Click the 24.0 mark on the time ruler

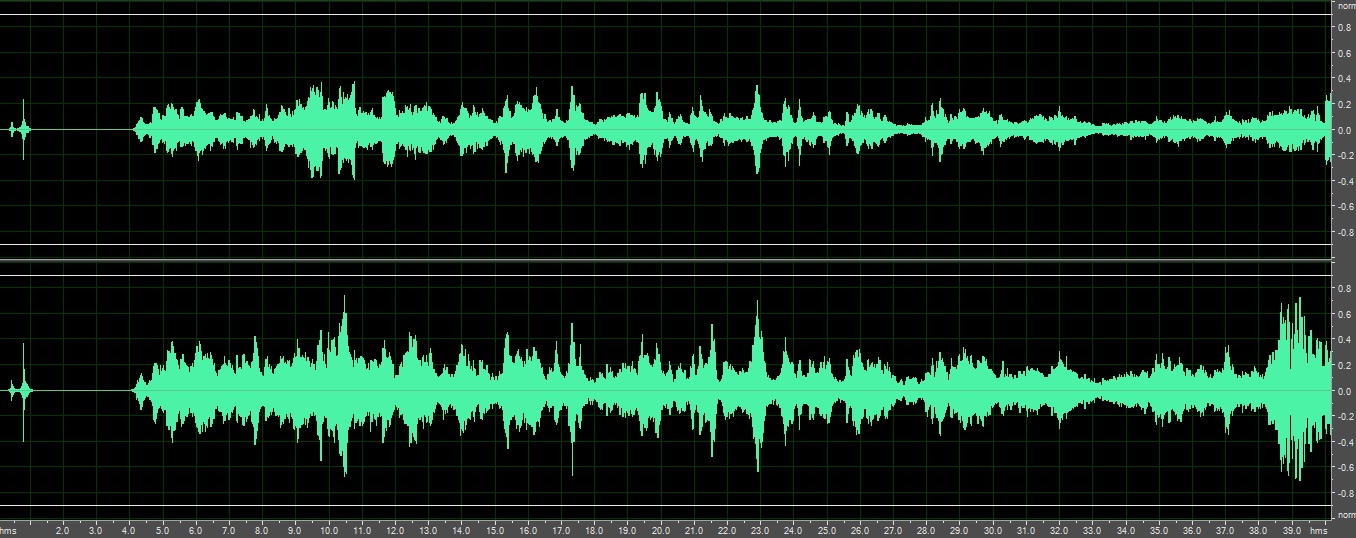(x=793, y=531)
